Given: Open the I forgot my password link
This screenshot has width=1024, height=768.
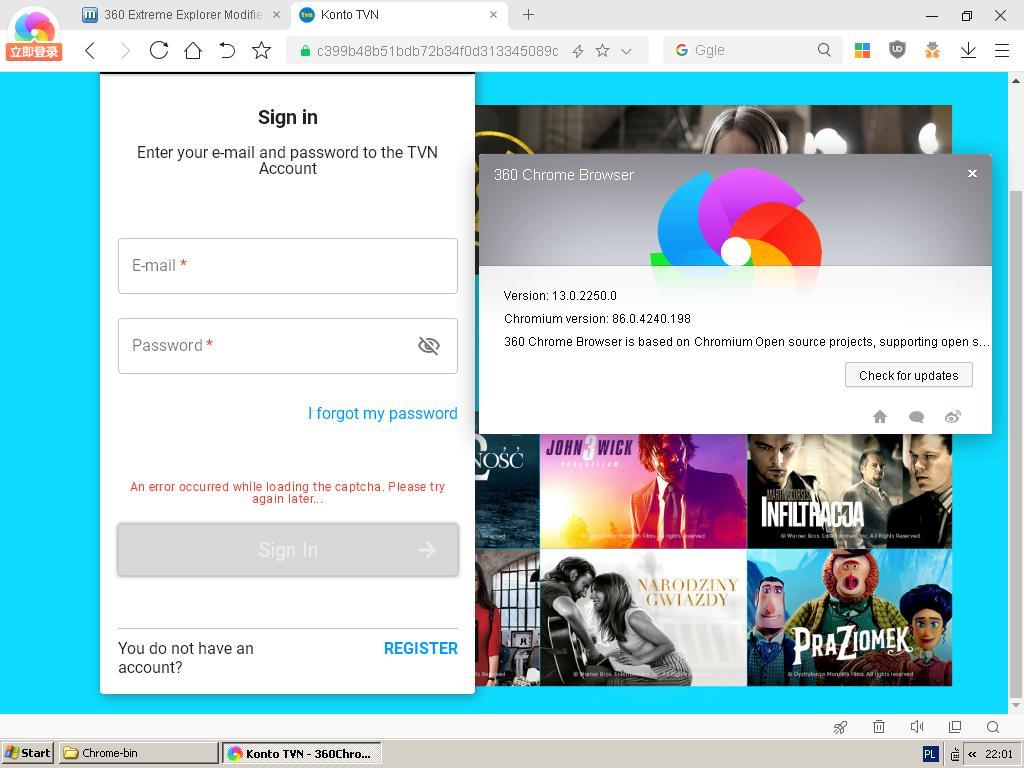Looking at the screenshot, I should [x=383, y=413].
